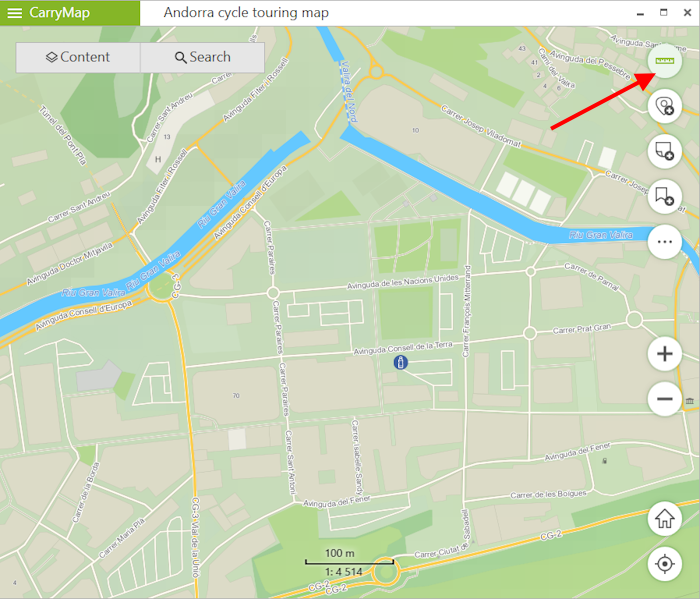Select the add point feature tool
This screenshot has width=700, height=599.
coord(664,106)
